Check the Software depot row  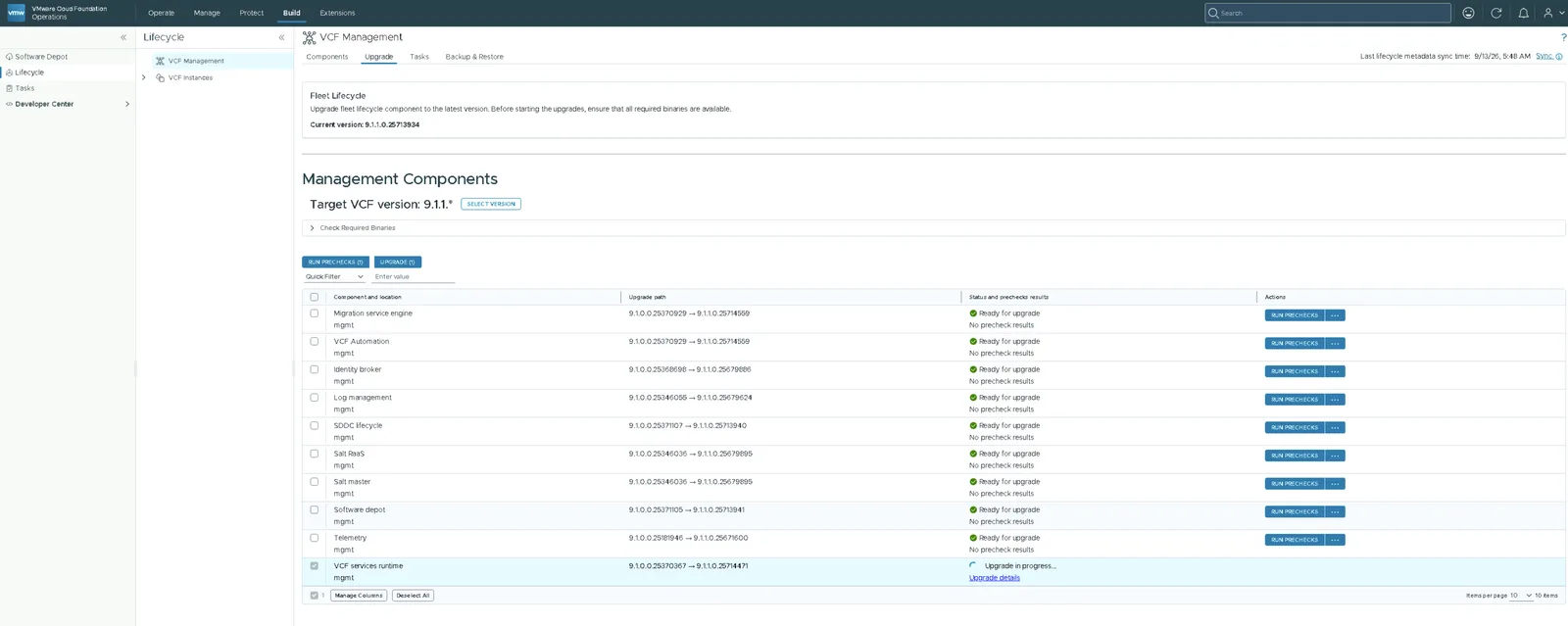[315, 510]
